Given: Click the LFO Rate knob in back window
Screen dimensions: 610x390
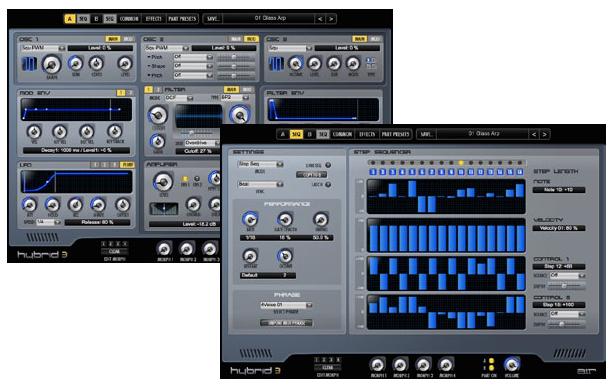Looking at the screenshot, I should [x=30, y=204].
